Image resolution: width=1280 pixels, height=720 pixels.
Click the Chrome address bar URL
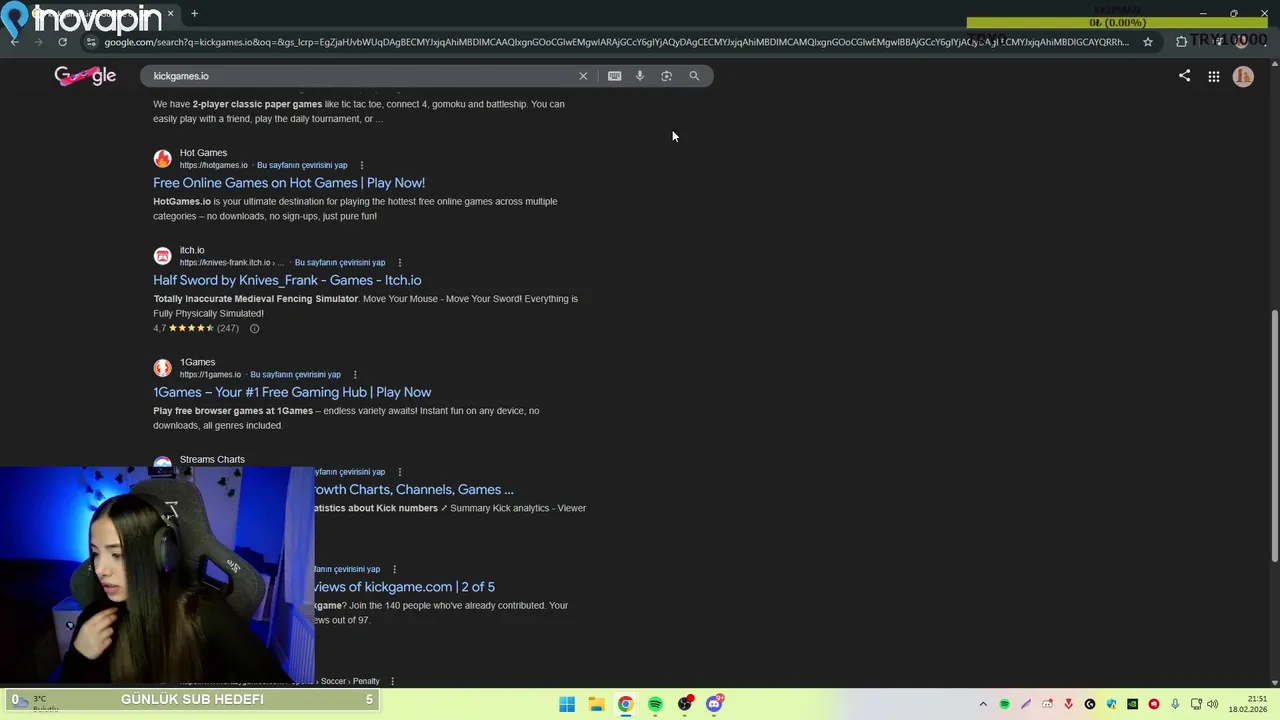tap(616, 42)
